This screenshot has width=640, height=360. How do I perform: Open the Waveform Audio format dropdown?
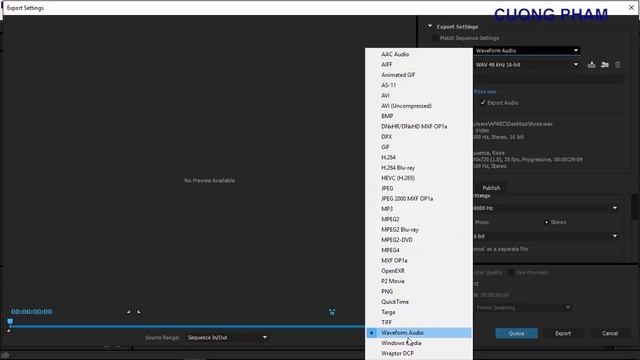tap(527, 51)
